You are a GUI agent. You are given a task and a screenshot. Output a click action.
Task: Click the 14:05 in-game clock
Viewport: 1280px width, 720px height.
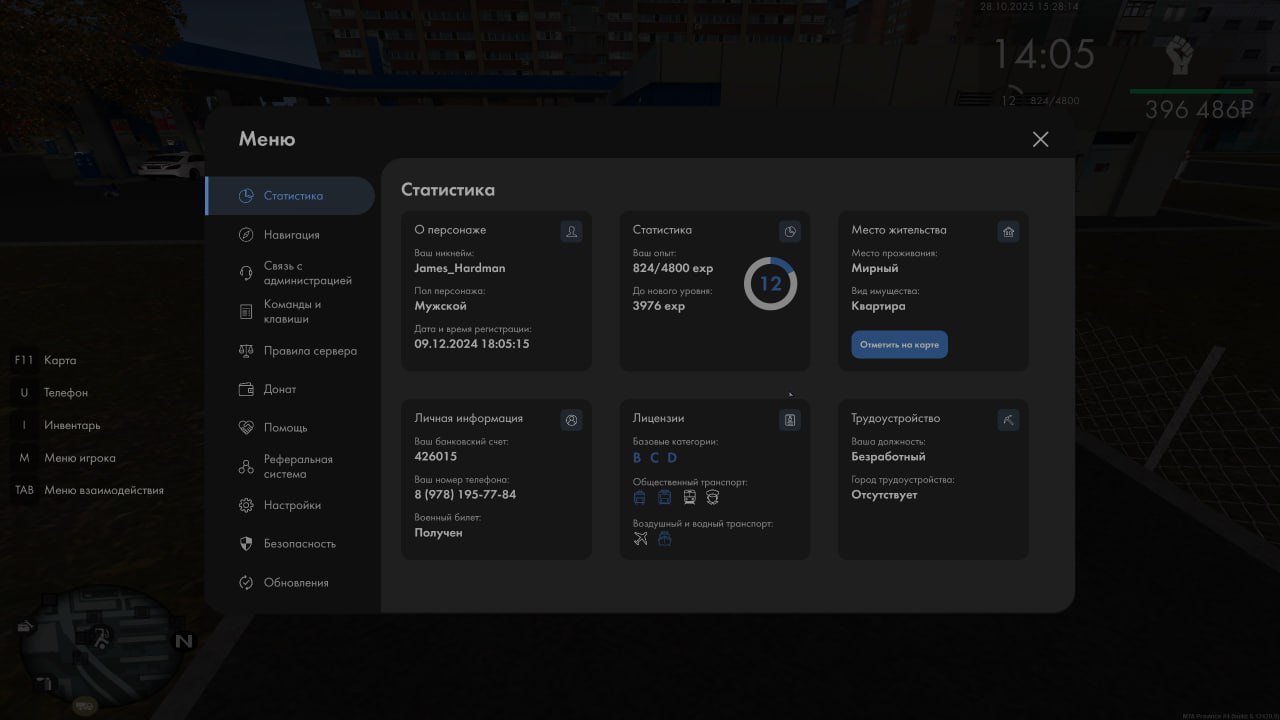(x=1043, y=54)
